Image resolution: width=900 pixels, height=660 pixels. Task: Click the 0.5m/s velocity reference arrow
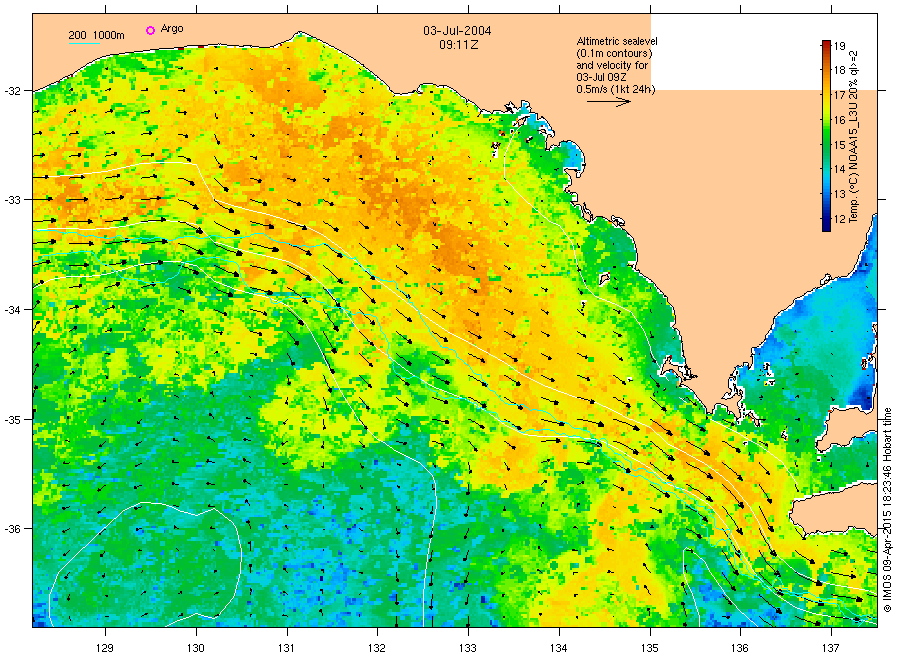(609, 102)
